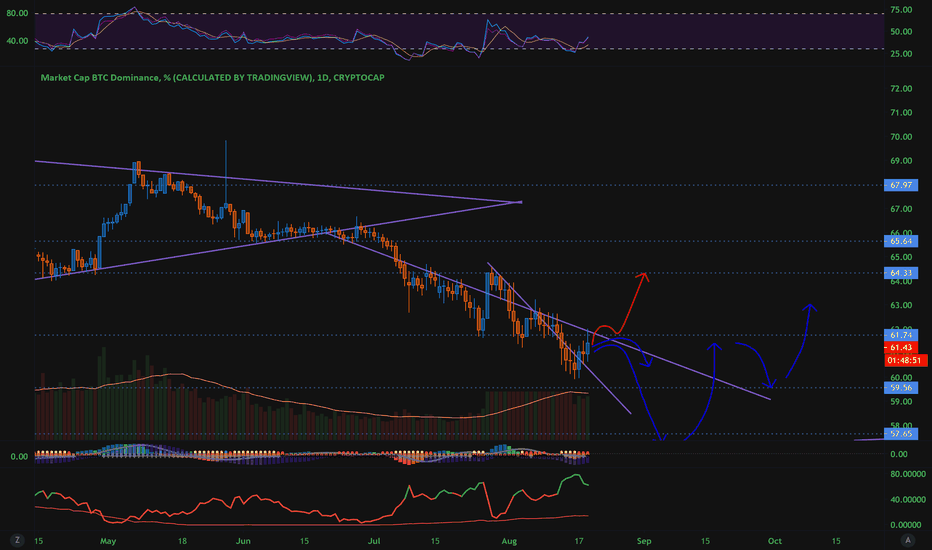The width and height of the screenshot is (932, 550).
Task: Click the 50.00 level on RSI scale
Action: 901,32
